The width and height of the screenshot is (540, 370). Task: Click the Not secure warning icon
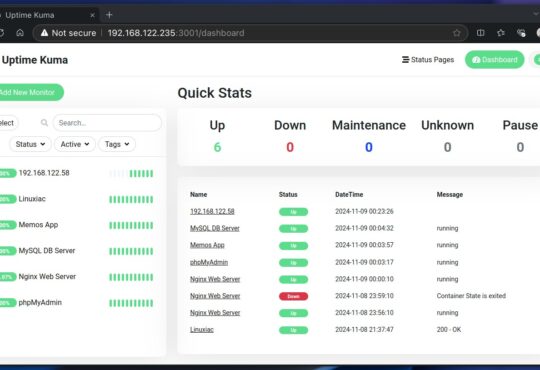pos(44,33)
